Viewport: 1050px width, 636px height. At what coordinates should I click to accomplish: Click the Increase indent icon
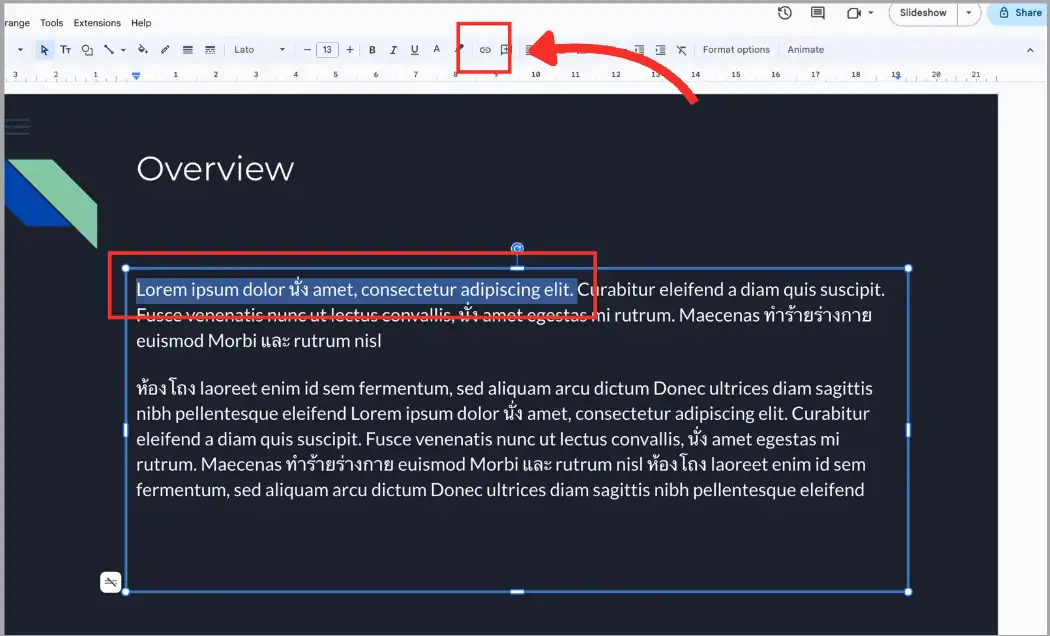[661, 50]
